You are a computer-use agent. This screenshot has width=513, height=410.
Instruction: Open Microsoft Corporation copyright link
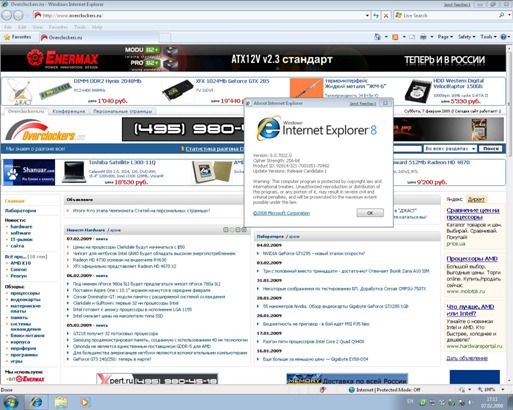pyautogui.click(x=281, y=213)
